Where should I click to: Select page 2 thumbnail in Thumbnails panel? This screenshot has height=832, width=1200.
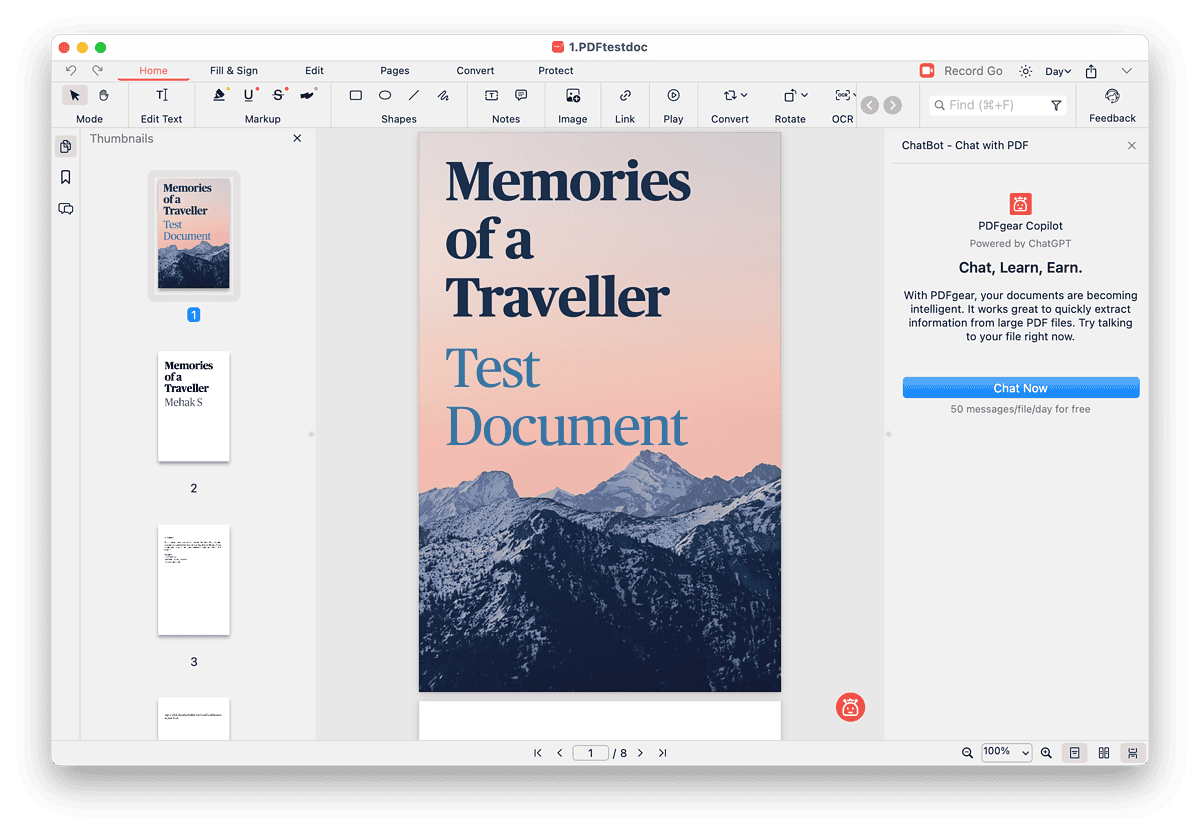click(193, 406)
